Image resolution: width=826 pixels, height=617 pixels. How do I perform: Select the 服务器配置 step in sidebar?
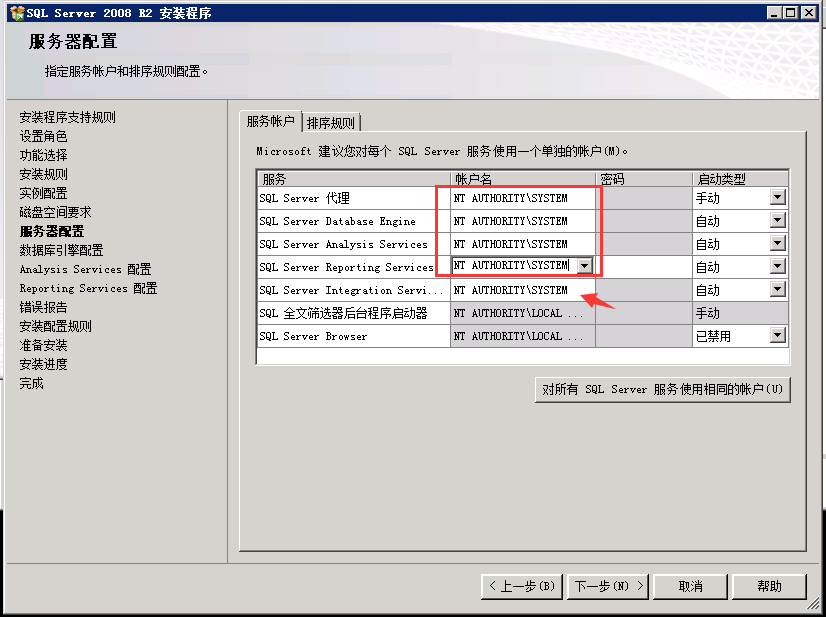[x=52, y=231]
